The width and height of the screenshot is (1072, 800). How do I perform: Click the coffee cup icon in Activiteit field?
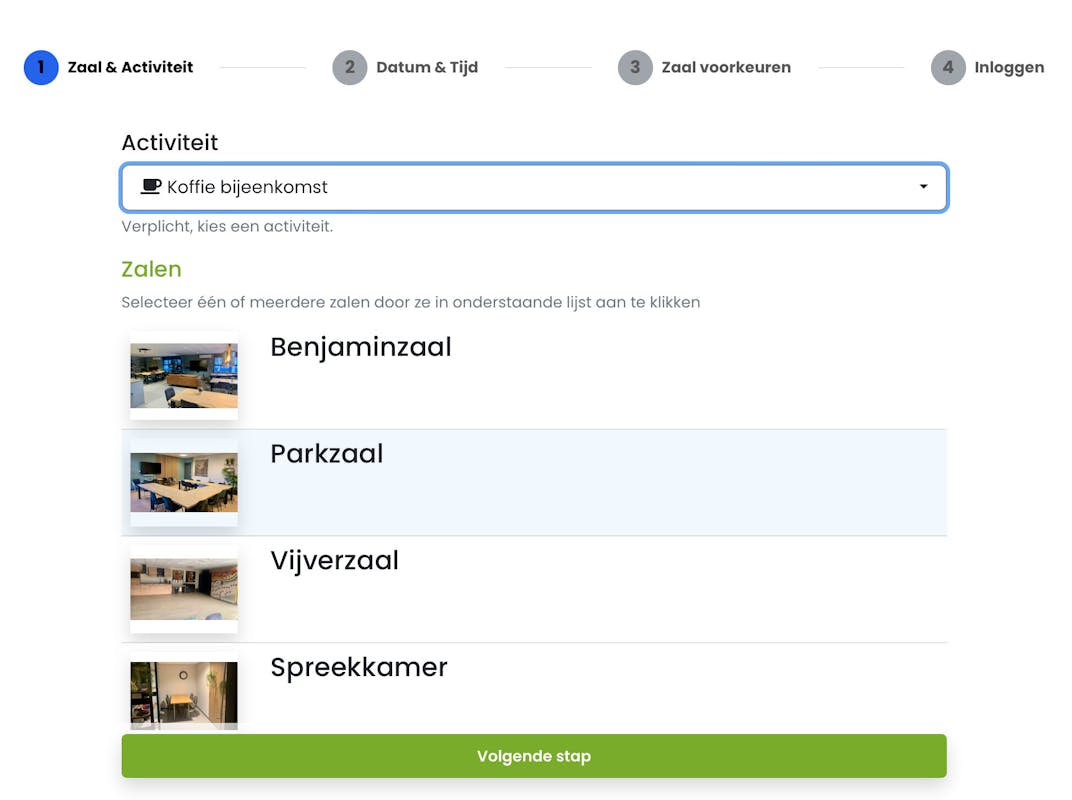pyautogui.click(x=151, y=187)
